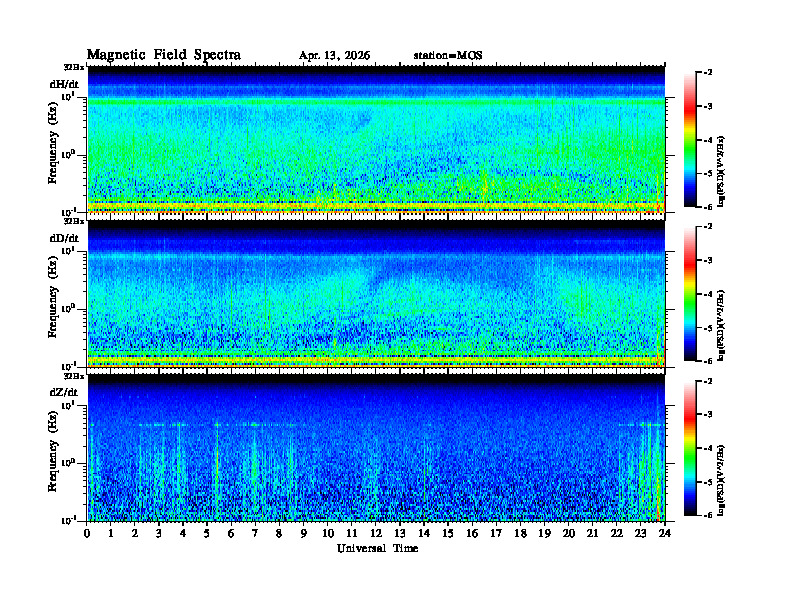Screen dimensions: 792x612
Task: Click hour 24 on the time axis
Action: click(665, 533)
